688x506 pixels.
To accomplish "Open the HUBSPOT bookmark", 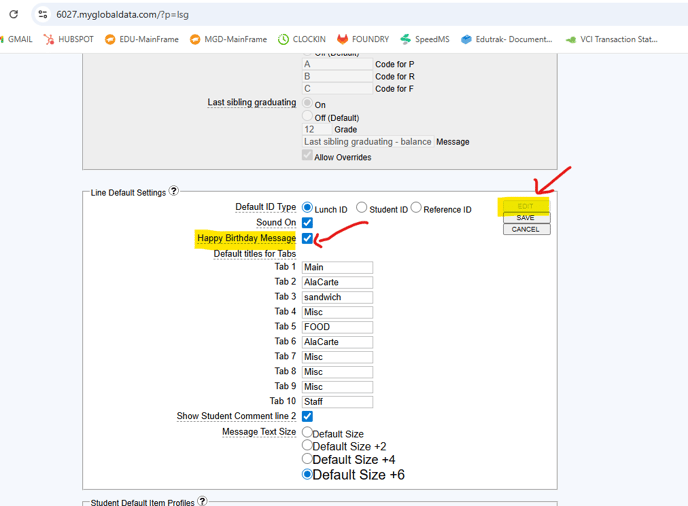I will coord(68,39).
